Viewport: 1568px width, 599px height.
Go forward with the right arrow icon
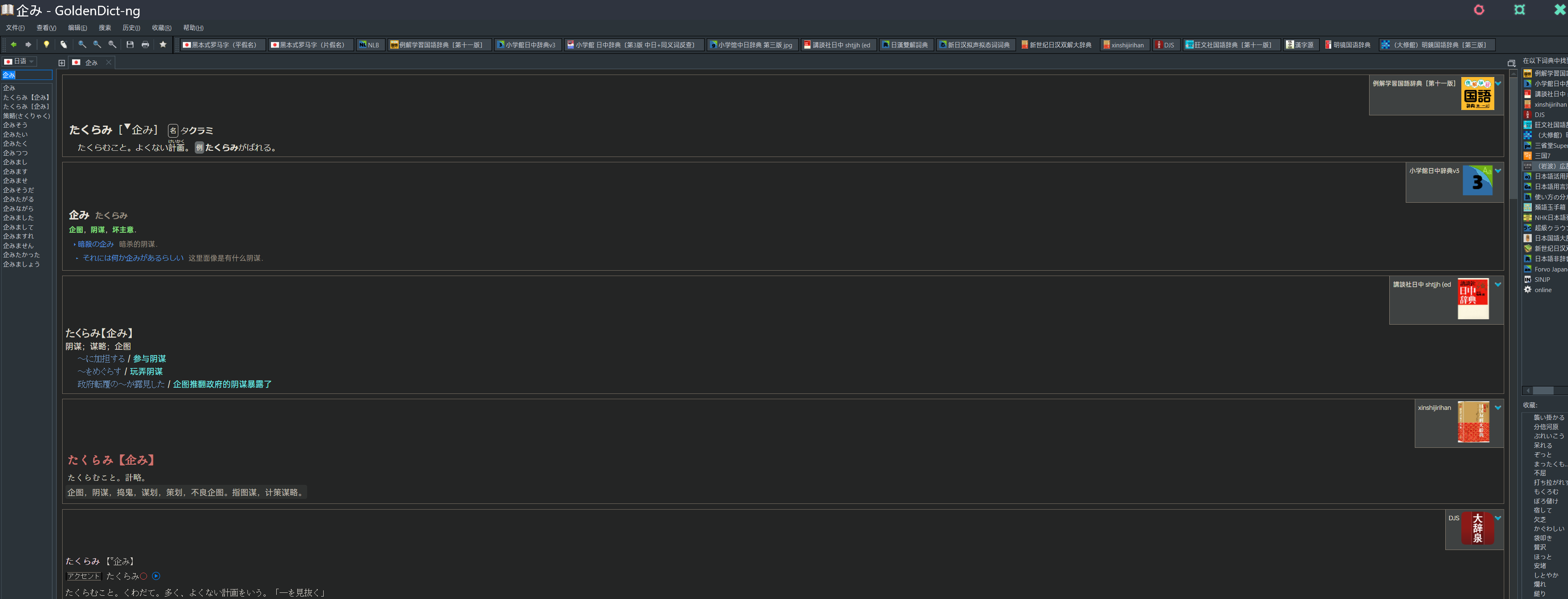click(x=28, y=44)
